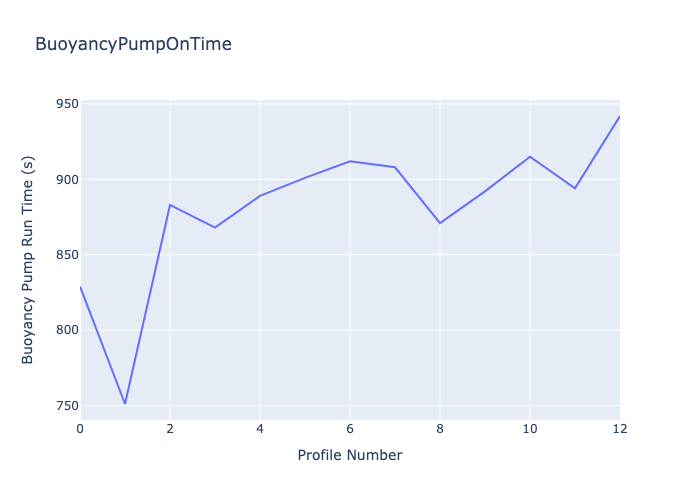Click the Buoyancy Pump Run Time y-axis title
The width and height of the screenshot is (700, 500).
pyautogui.click(x=28, y=260)
